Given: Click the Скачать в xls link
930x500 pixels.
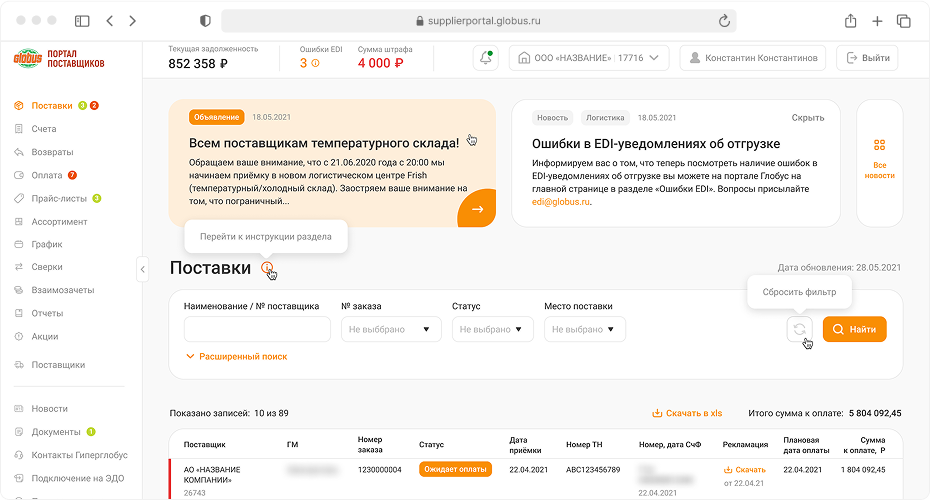Looking at the screenshot, I should (687, 413).
